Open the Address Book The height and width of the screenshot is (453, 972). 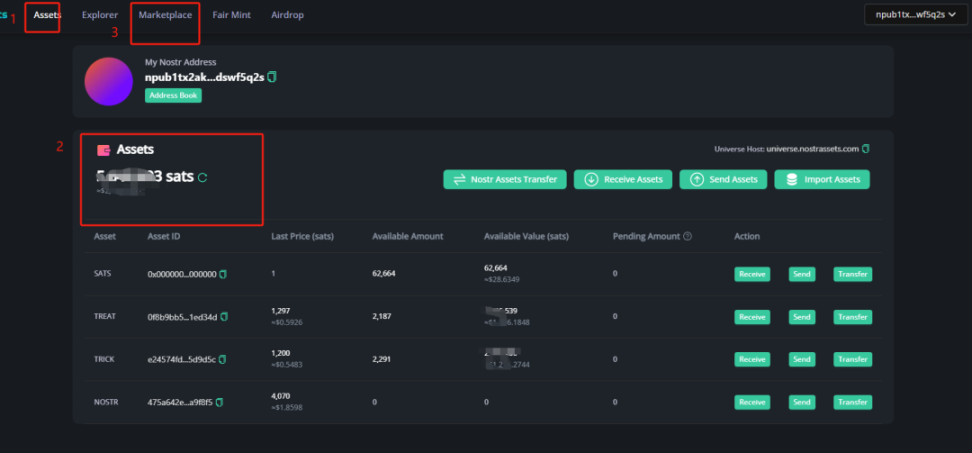click(173, 96)
